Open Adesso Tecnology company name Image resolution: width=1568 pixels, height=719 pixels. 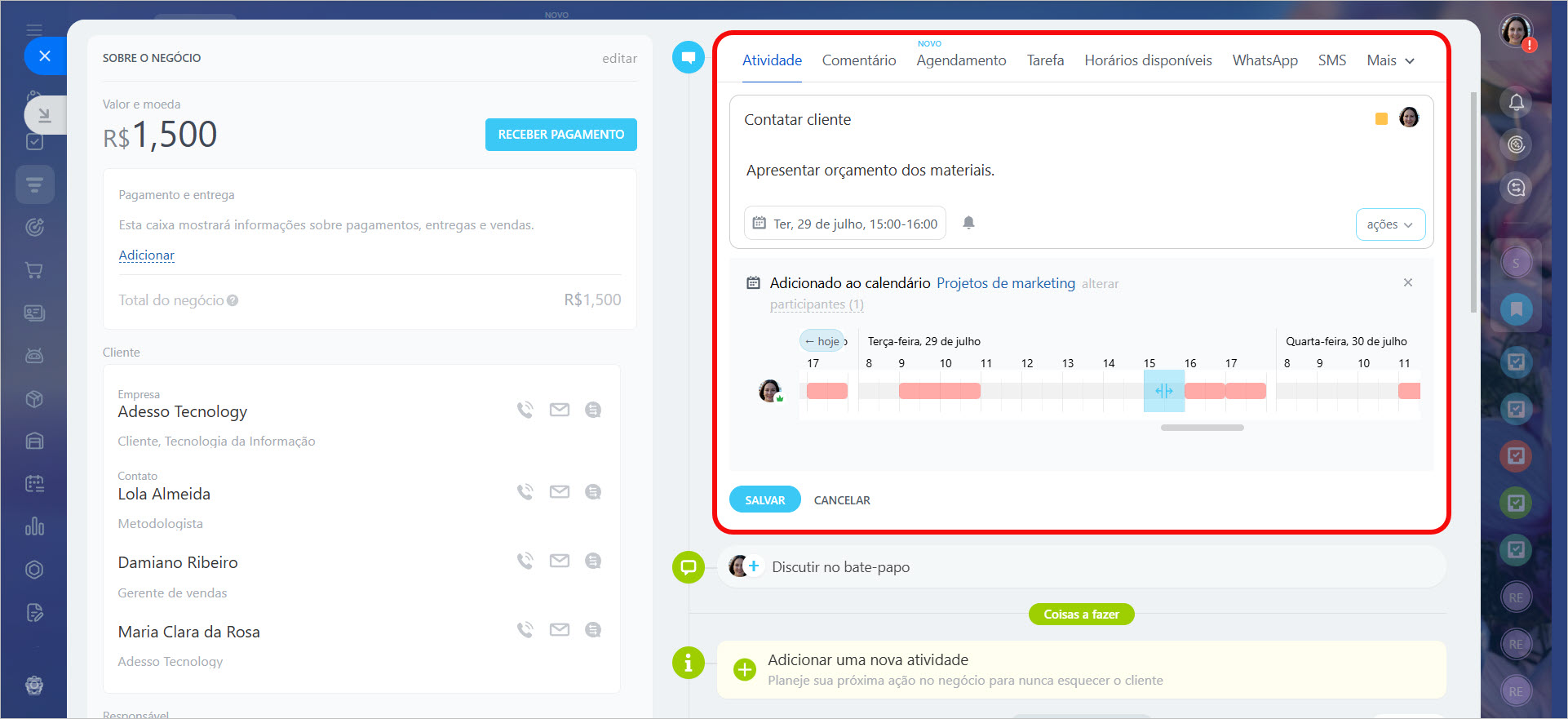[x=183, y=412]
